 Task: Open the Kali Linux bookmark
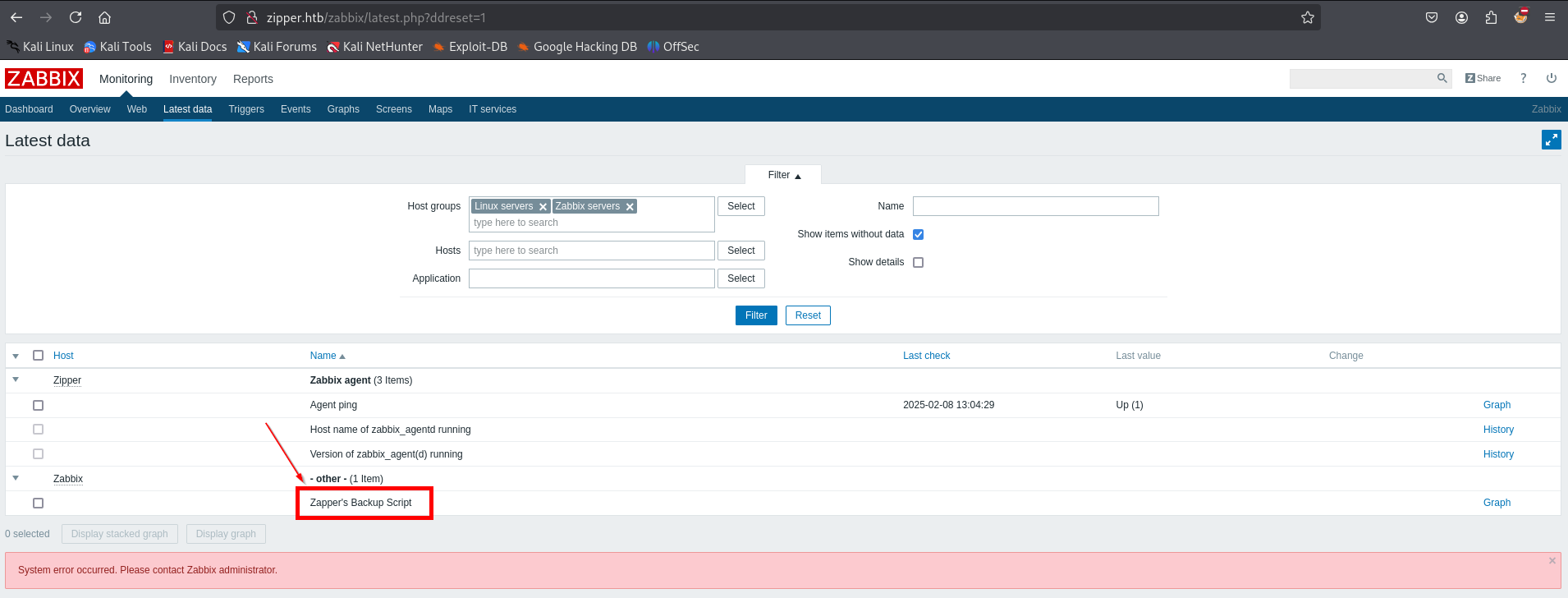[x=40, y=47]
